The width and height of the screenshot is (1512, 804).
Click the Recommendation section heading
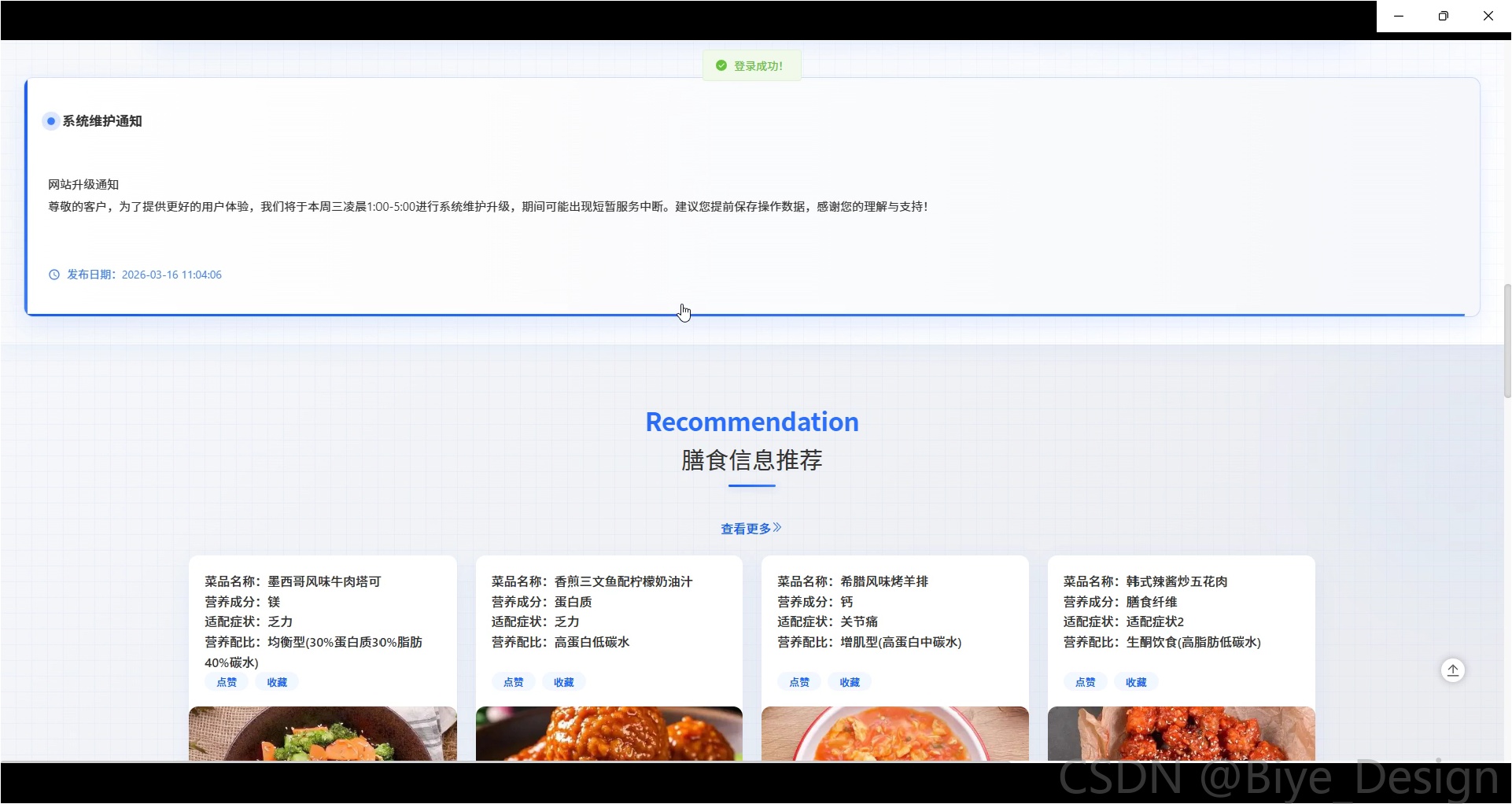tap(752, 422)
